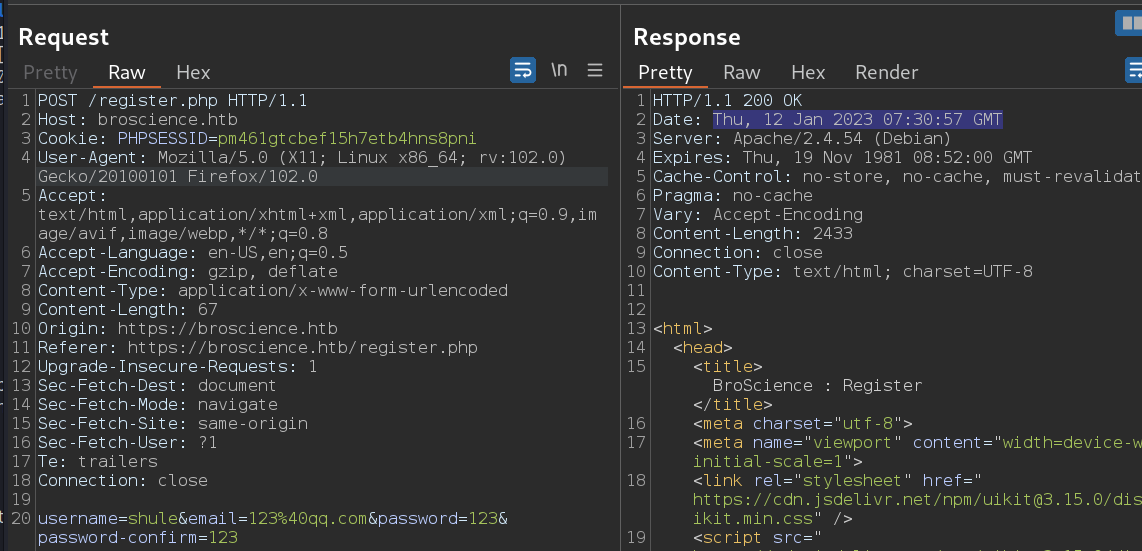Viewport: 1142px width, 551px height.
Task: Switch Response view to Raw tab
Action: 742,72
